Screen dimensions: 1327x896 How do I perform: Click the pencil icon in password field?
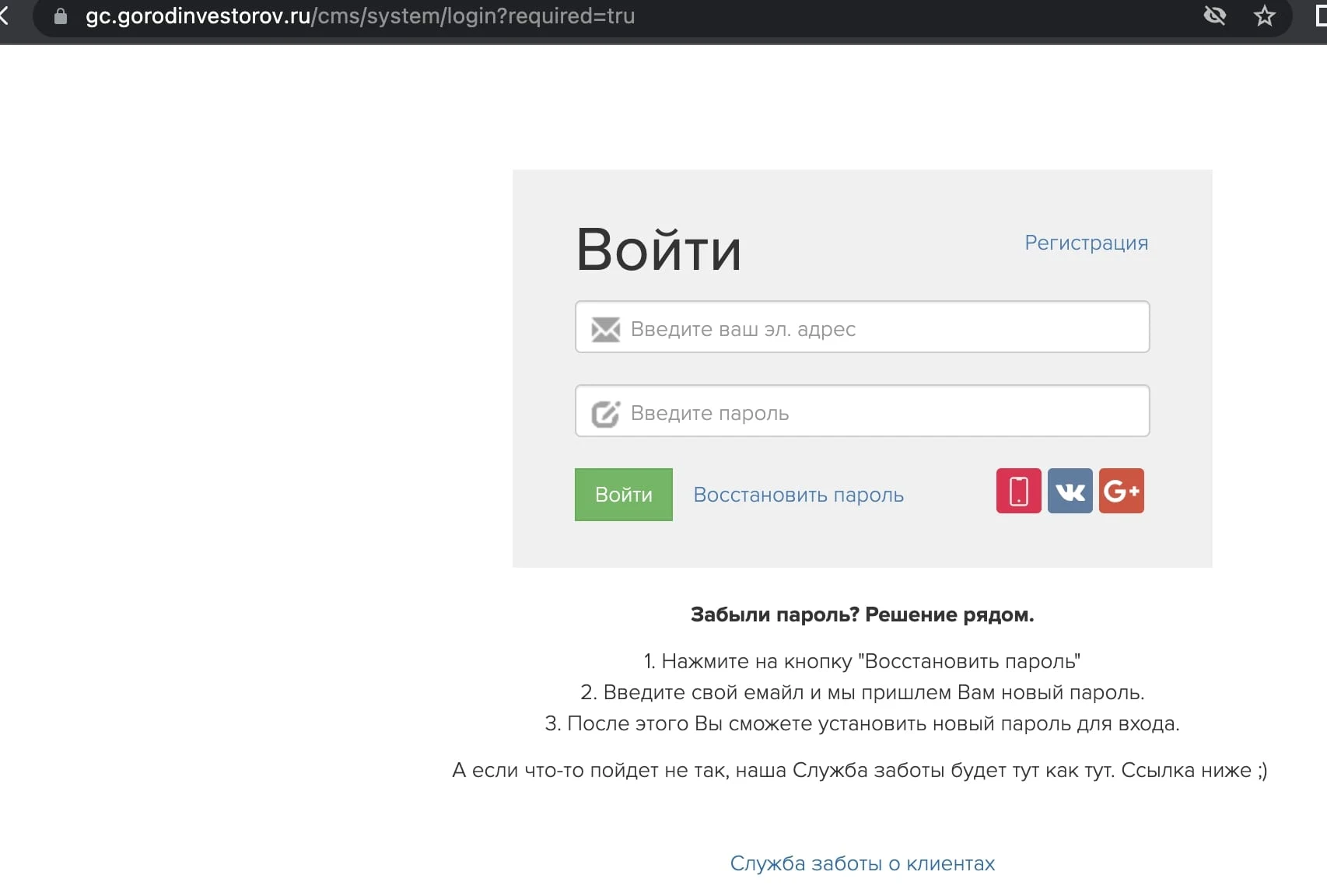605,413
